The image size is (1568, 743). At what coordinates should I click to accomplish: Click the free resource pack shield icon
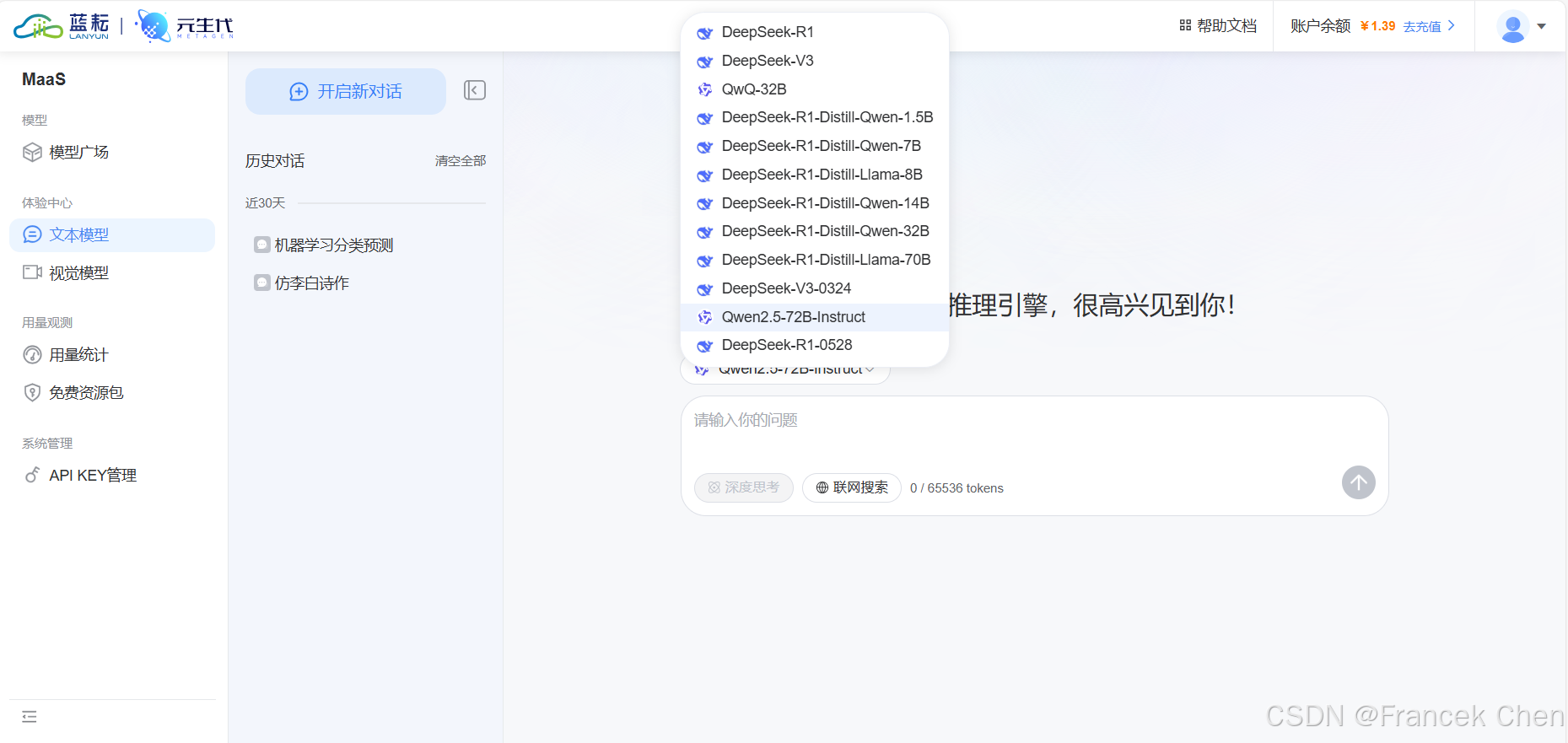[x=32, y=392]
